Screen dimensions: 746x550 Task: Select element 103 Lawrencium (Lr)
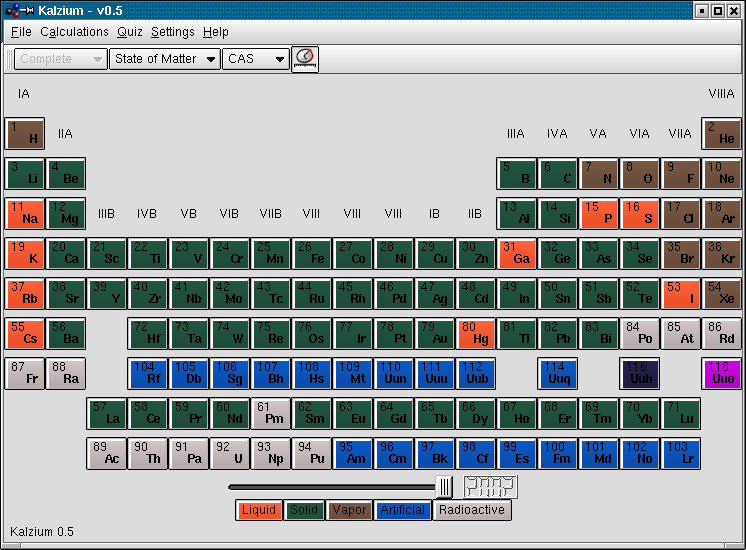pyautogui.click(x=680, y=453)
